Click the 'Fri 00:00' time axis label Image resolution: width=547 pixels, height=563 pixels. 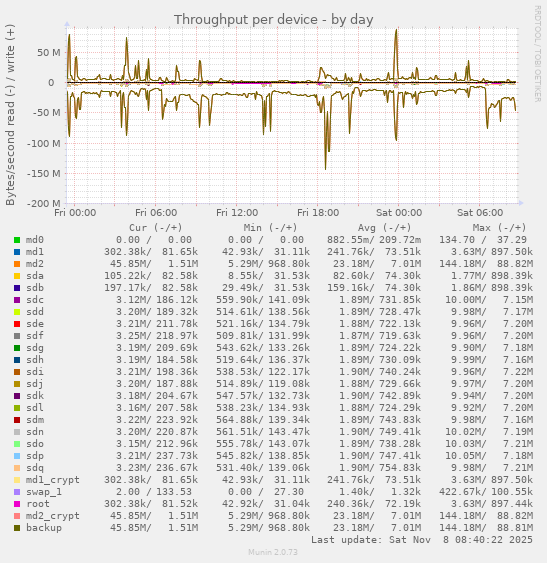click(x=75, y=213)
